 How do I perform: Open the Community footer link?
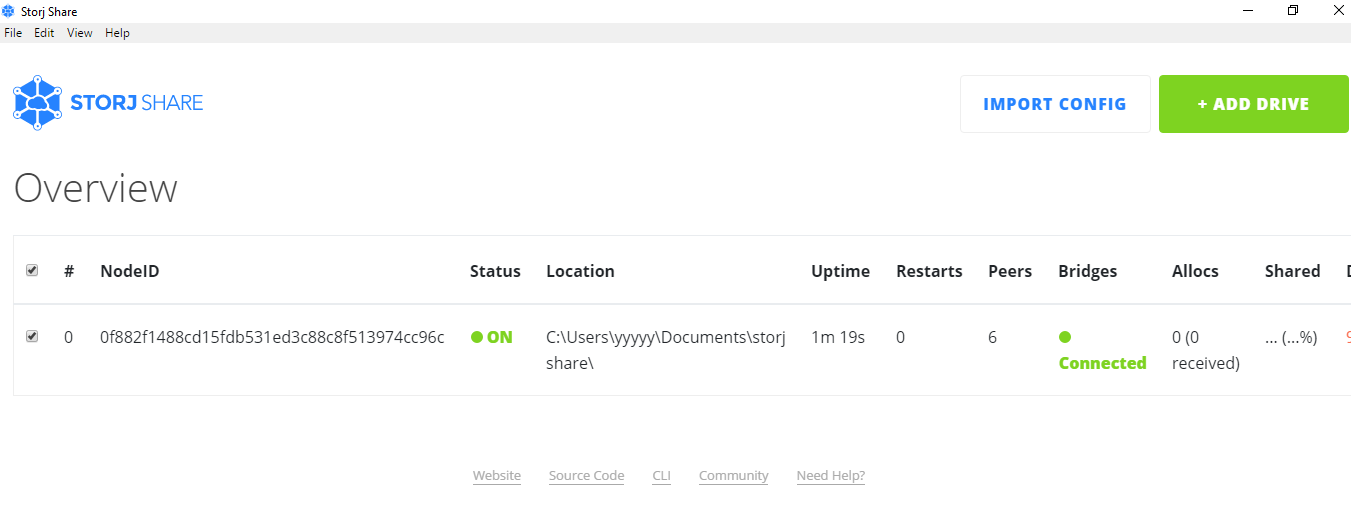click(734, 476)
